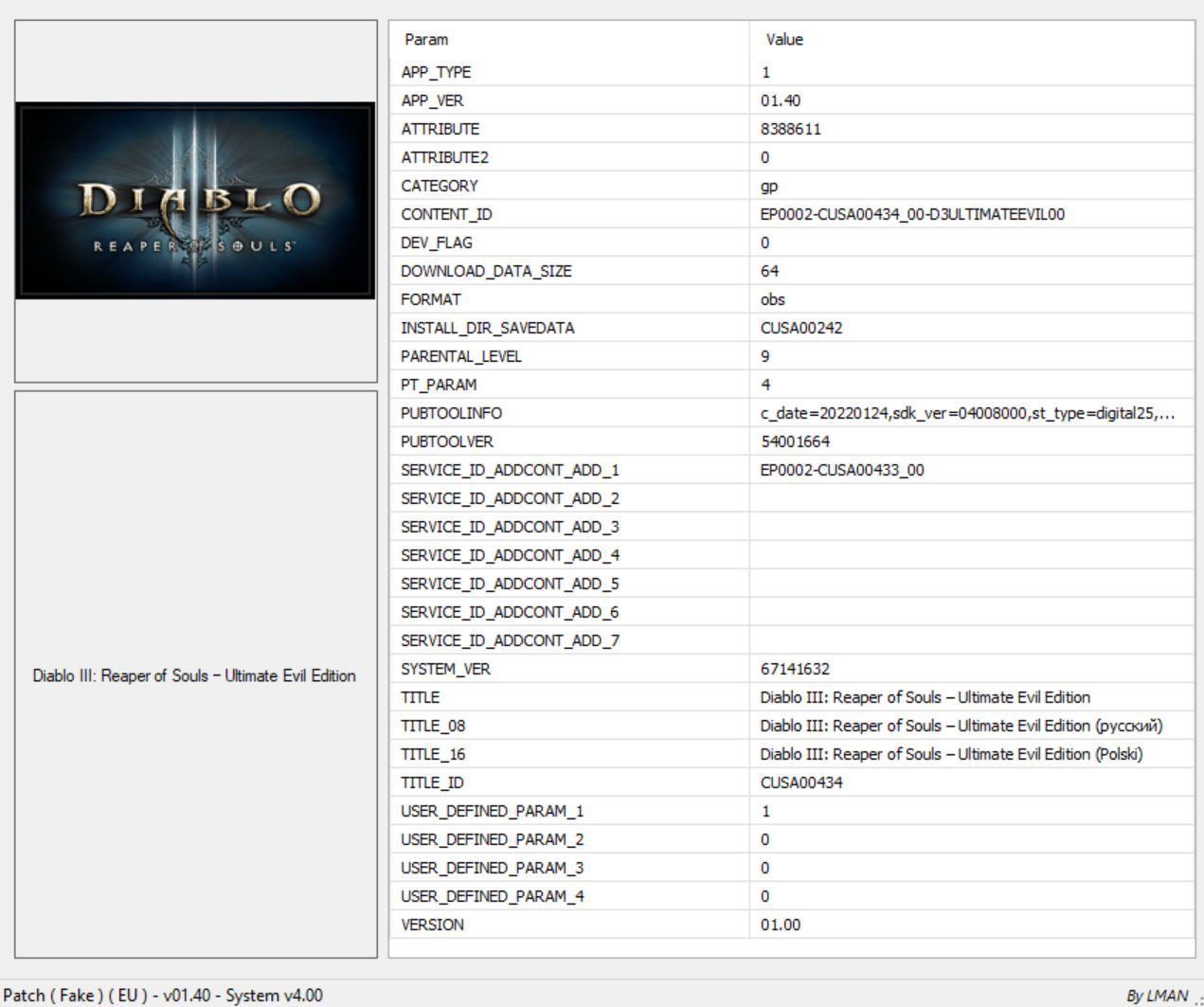Select the APP_VER parameter row

[432, 100]
